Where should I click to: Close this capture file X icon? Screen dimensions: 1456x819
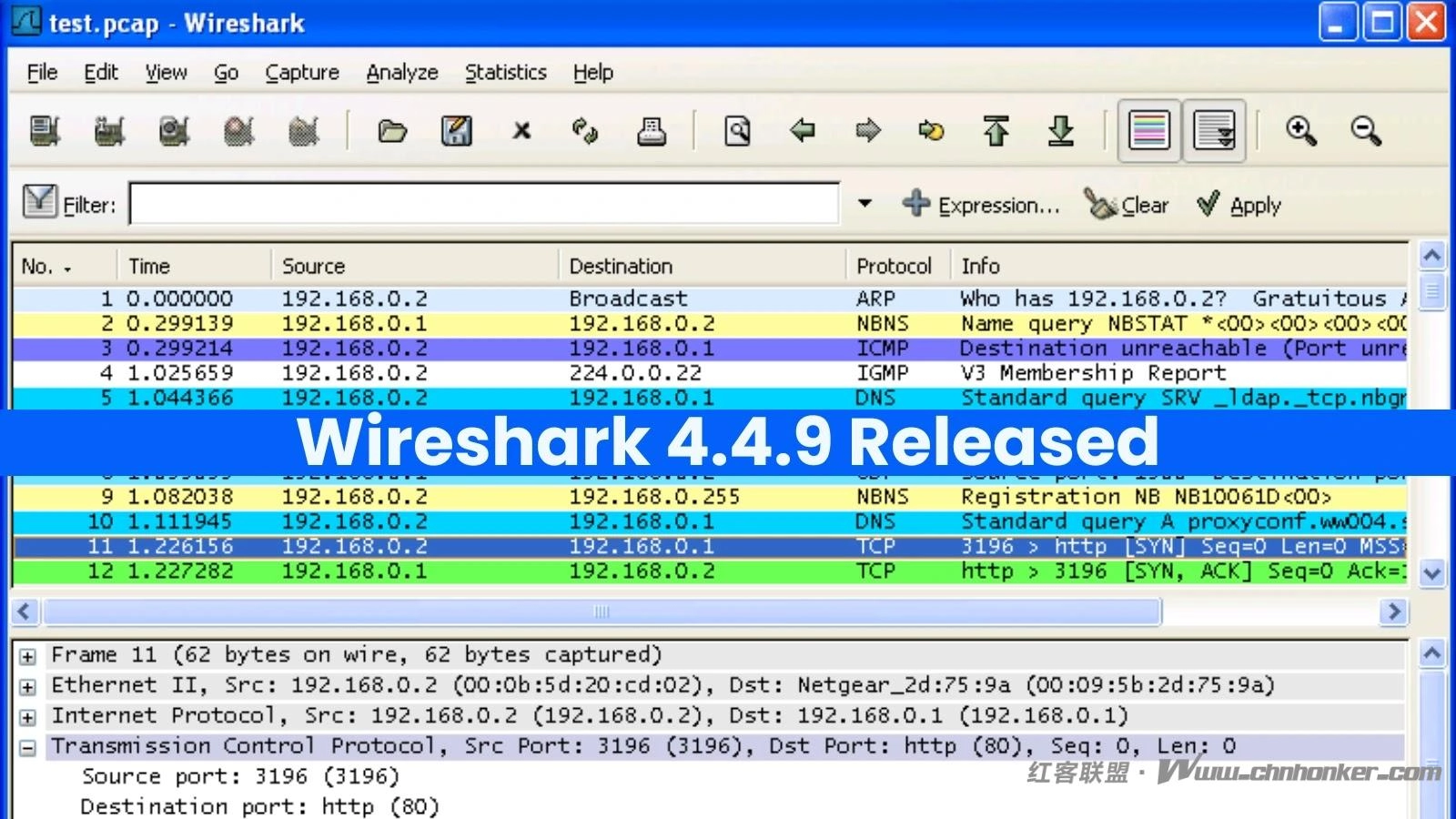(x=521, y=131)
